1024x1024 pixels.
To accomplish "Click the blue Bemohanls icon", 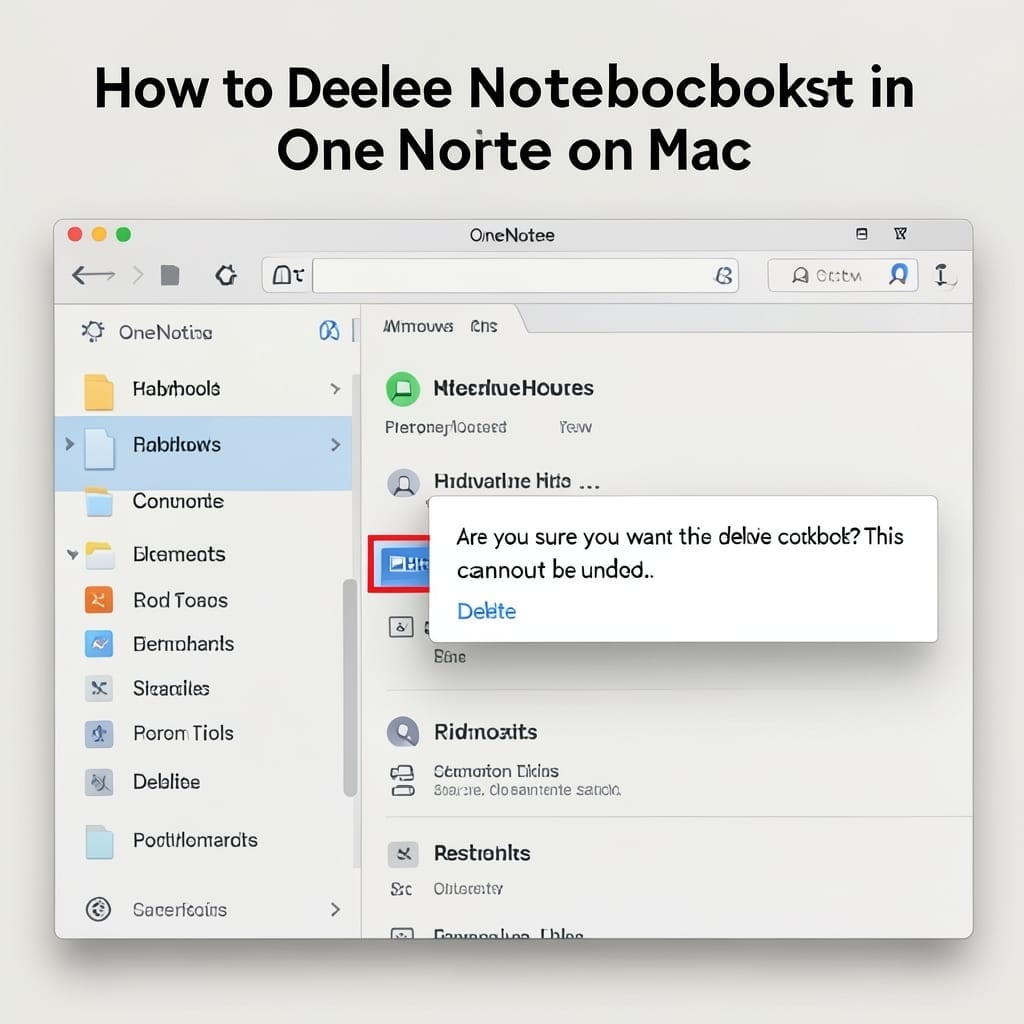I will point(99,644).
